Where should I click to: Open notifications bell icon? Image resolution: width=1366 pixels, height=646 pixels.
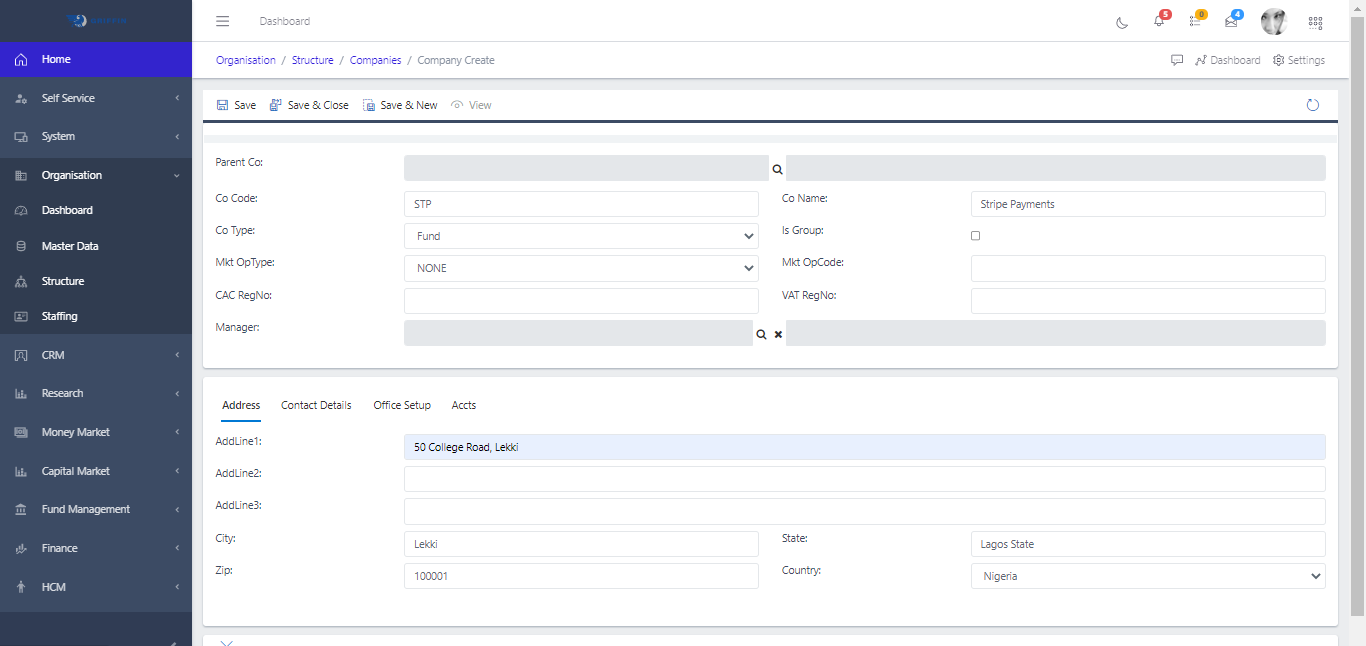(1159, 21)
